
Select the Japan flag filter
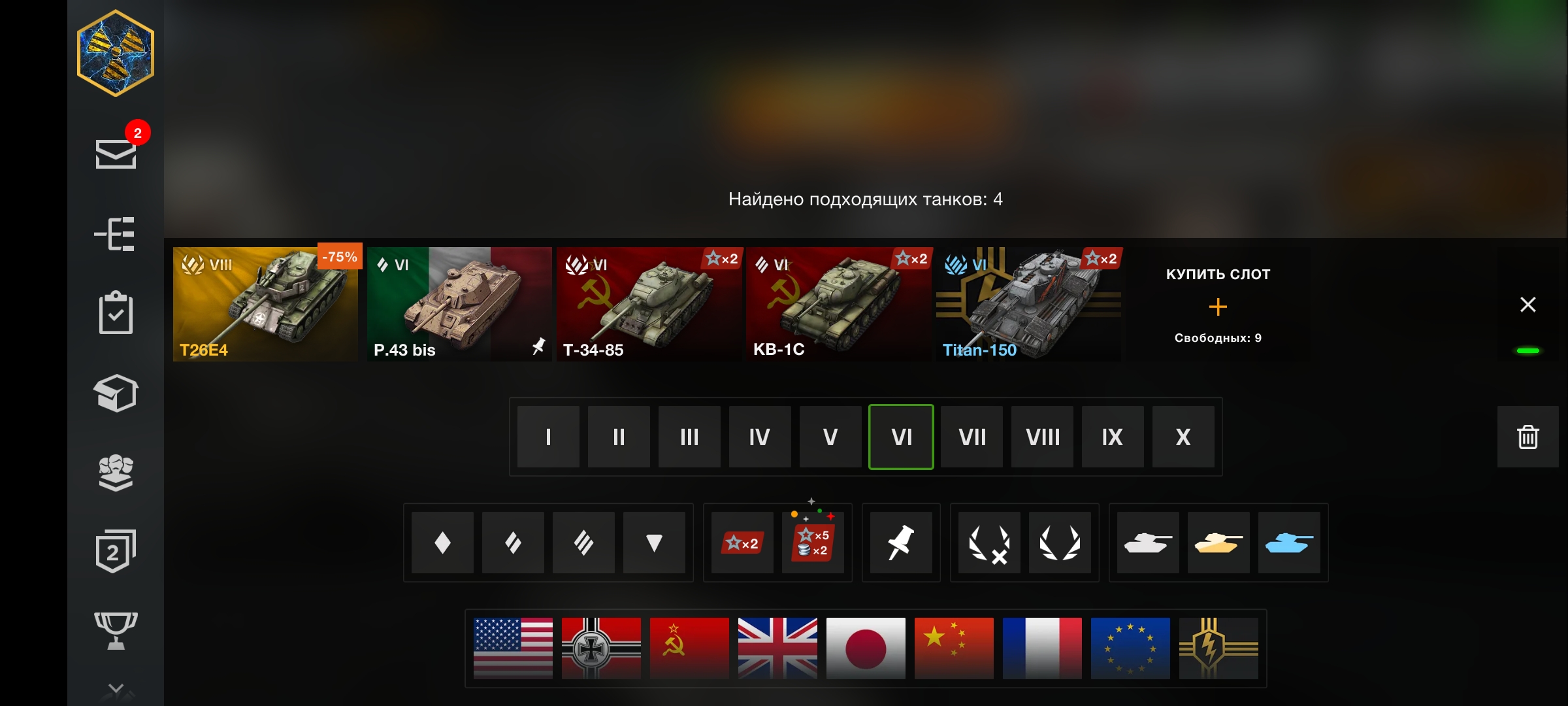(x=866, y=648)
